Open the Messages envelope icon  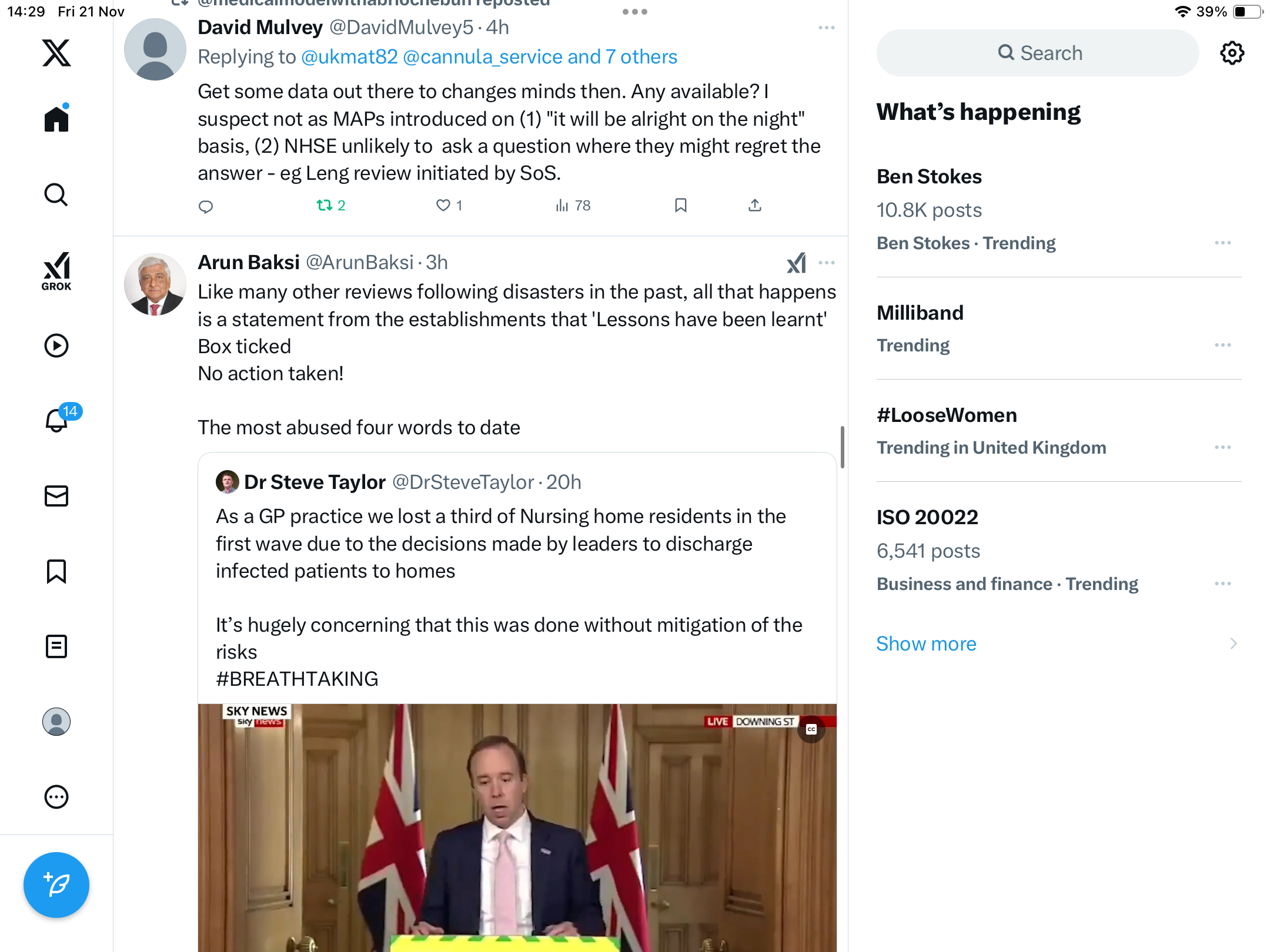[x=56, y=496]
